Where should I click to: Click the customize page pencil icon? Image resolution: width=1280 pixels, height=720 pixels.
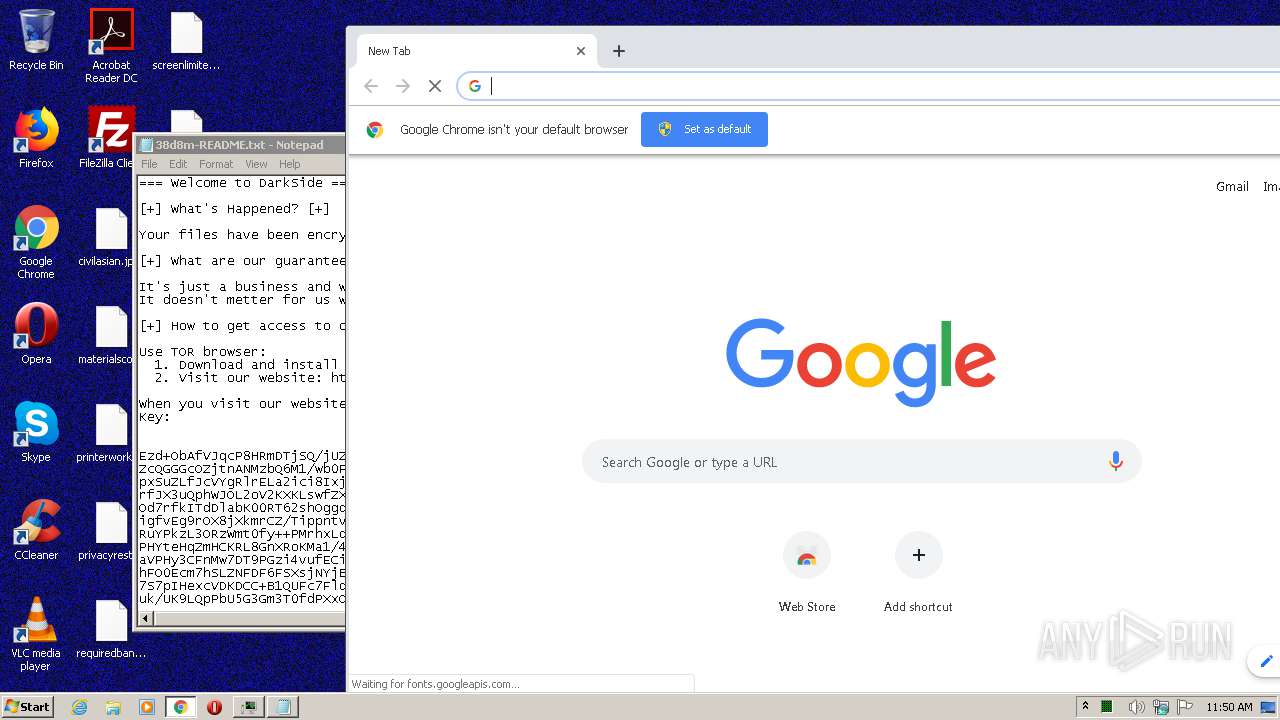(x=1266, y=661)
